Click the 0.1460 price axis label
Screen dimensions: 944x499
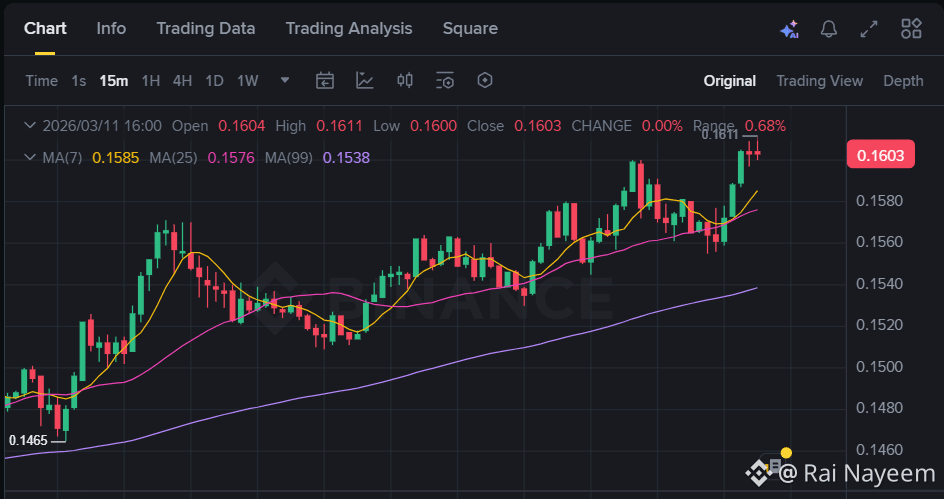(880, 450)
